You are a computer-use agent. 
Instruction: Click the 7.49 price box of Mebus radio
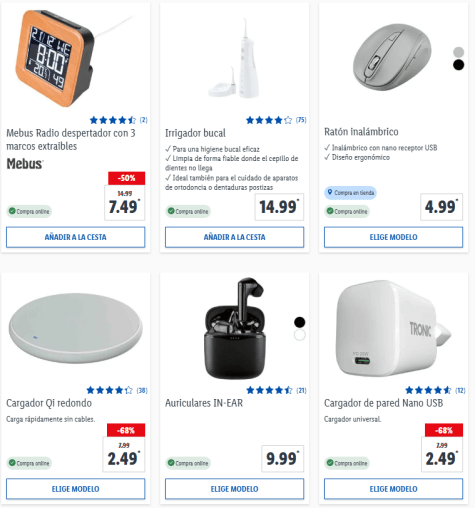pyautogui.click(x=125, y=203)
